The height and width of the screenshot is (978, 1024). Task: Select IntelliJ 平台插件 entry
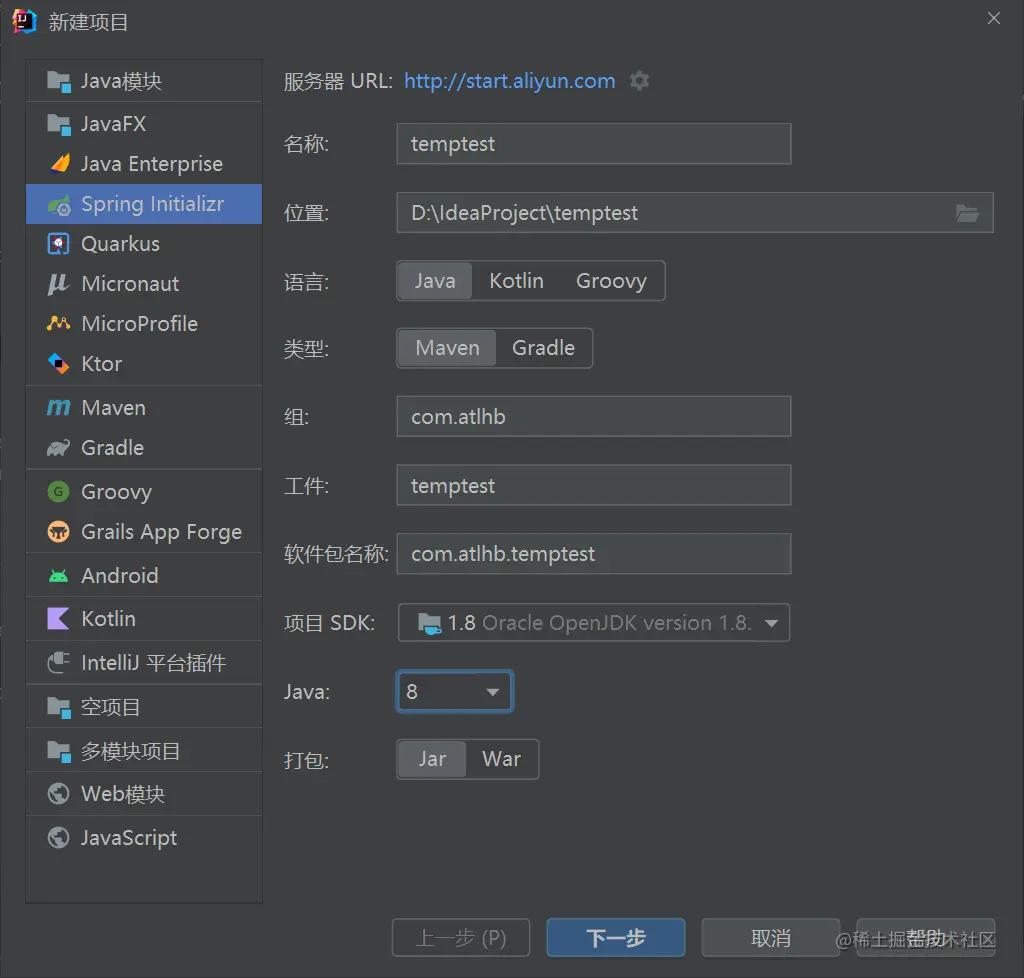tap(144, 663)
